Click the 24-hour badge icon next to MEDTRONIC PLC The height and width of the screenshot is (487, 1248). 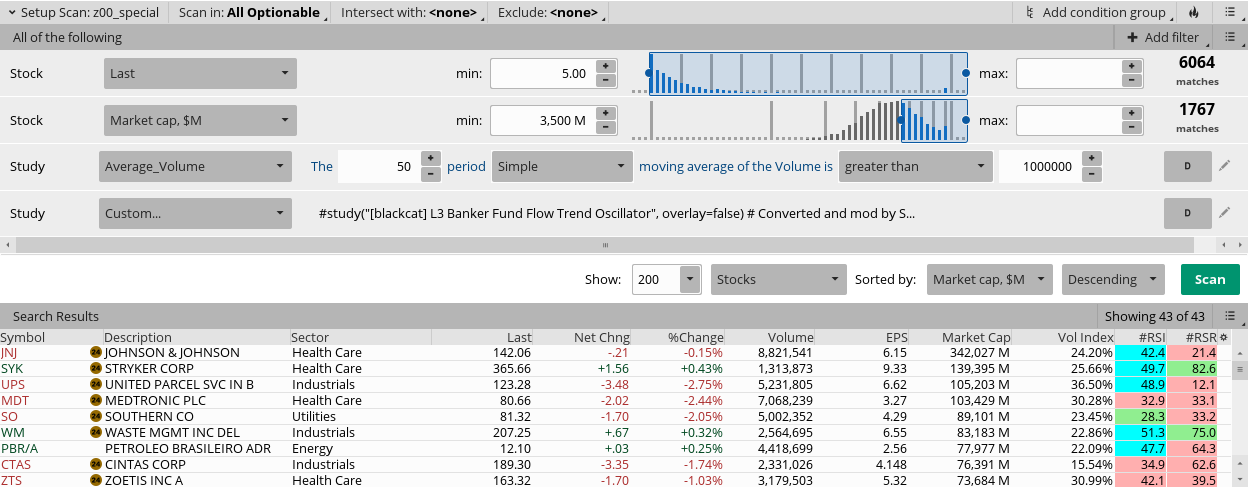click(x=96, y=400)
